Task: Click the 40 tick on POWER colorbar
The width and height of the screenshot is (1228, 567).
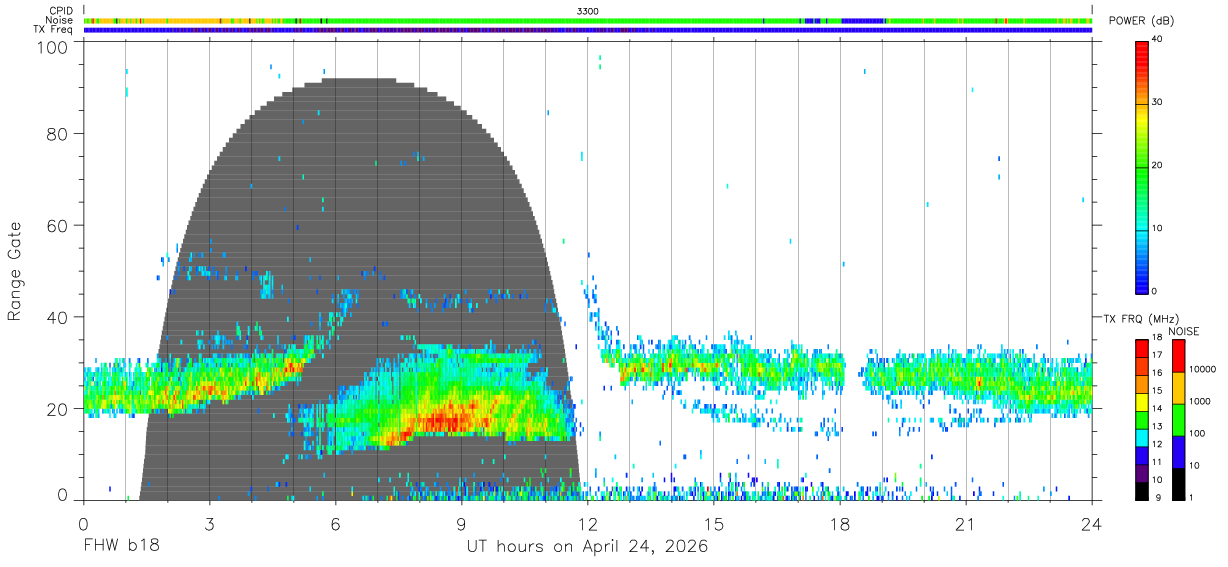Action: [x=1158, y=40]
